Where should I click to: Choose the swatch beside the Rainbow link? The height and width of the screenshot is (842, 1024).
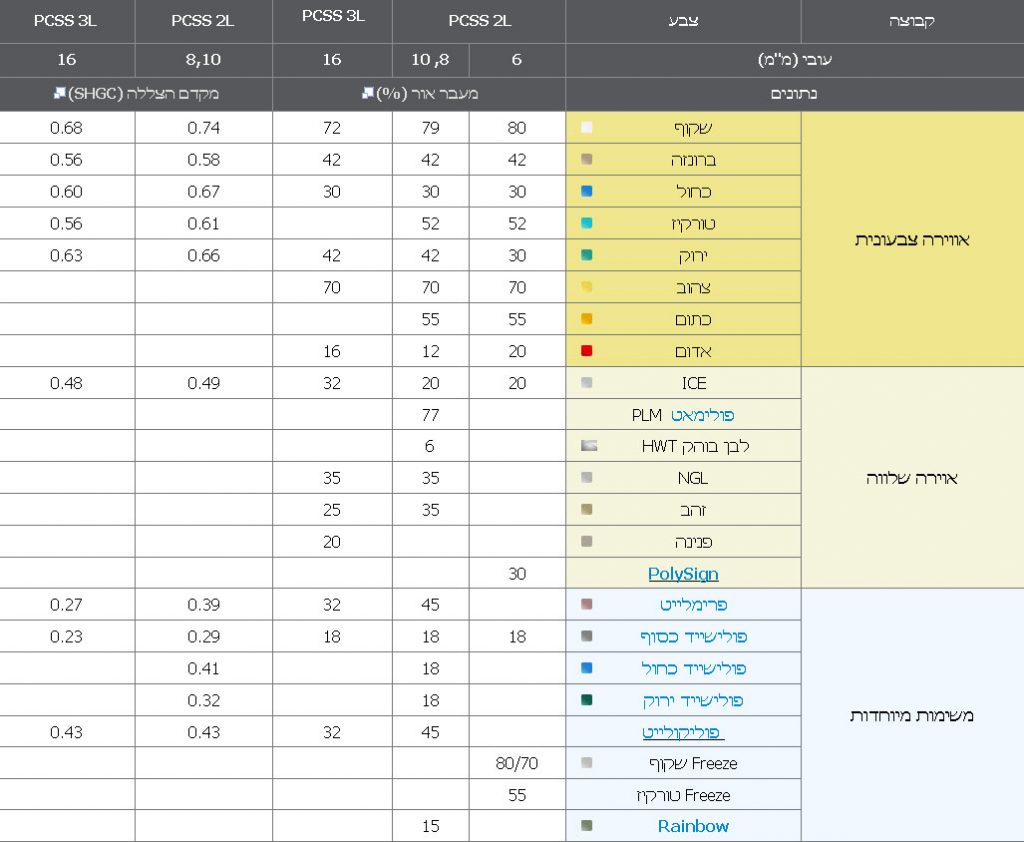point(586,825)
